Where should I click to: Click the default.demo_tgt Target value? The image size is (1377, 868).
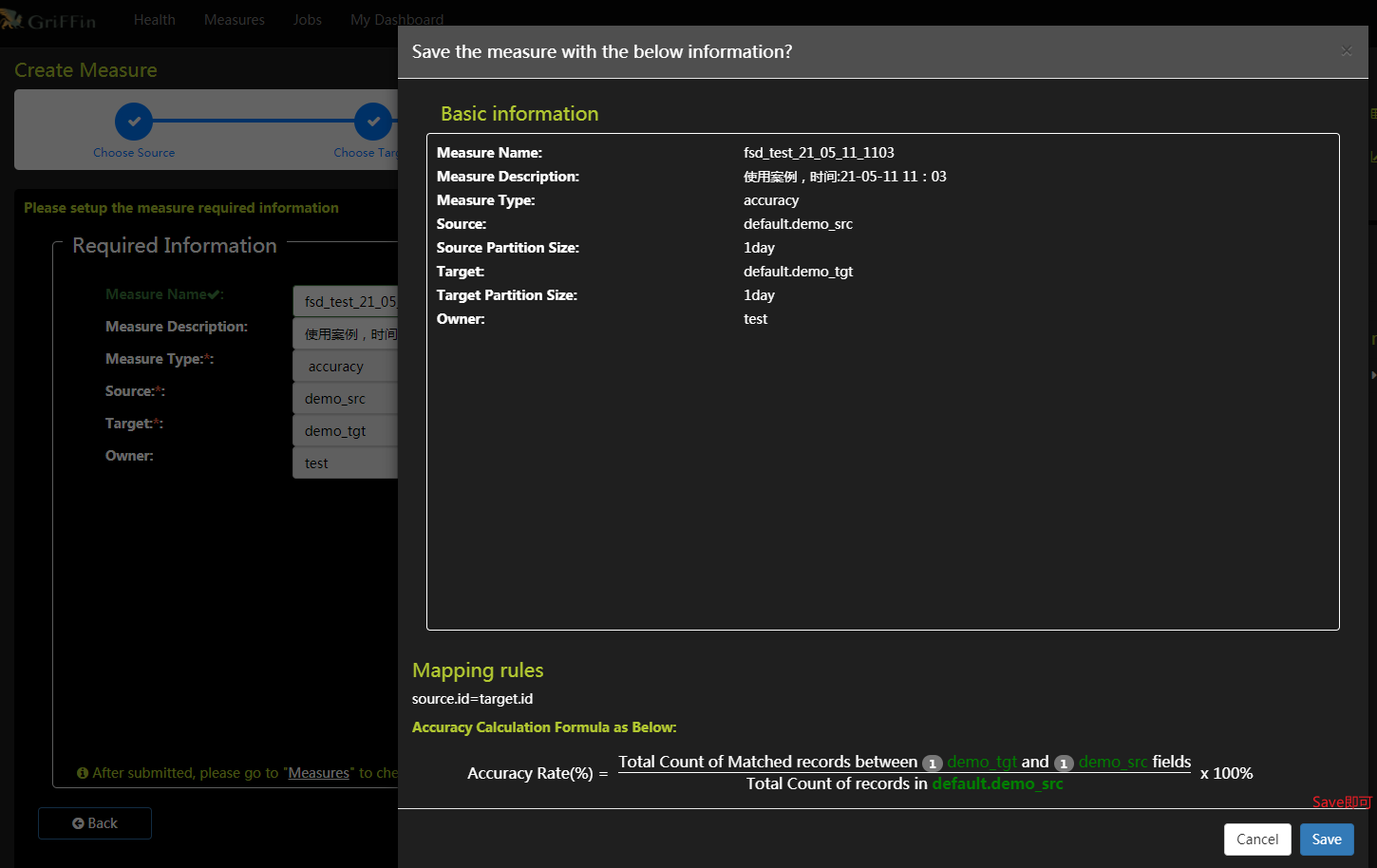coord(798,271)
